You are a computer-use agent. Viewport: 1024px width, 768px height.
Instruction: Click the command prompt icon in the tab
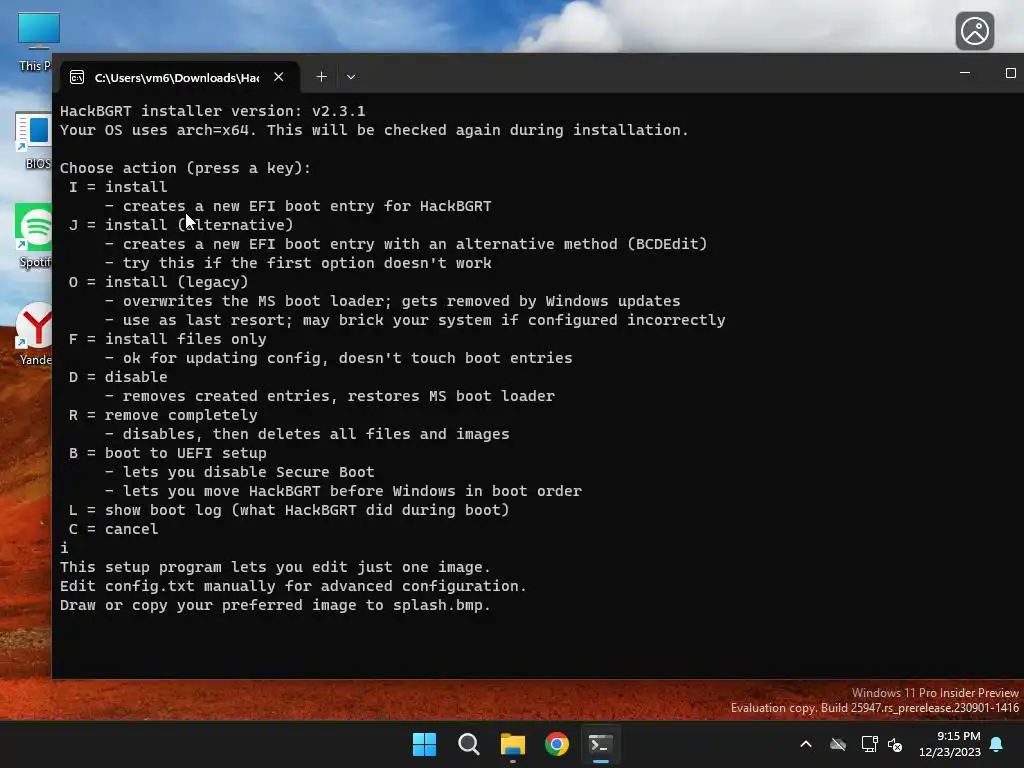coord(77,78)
